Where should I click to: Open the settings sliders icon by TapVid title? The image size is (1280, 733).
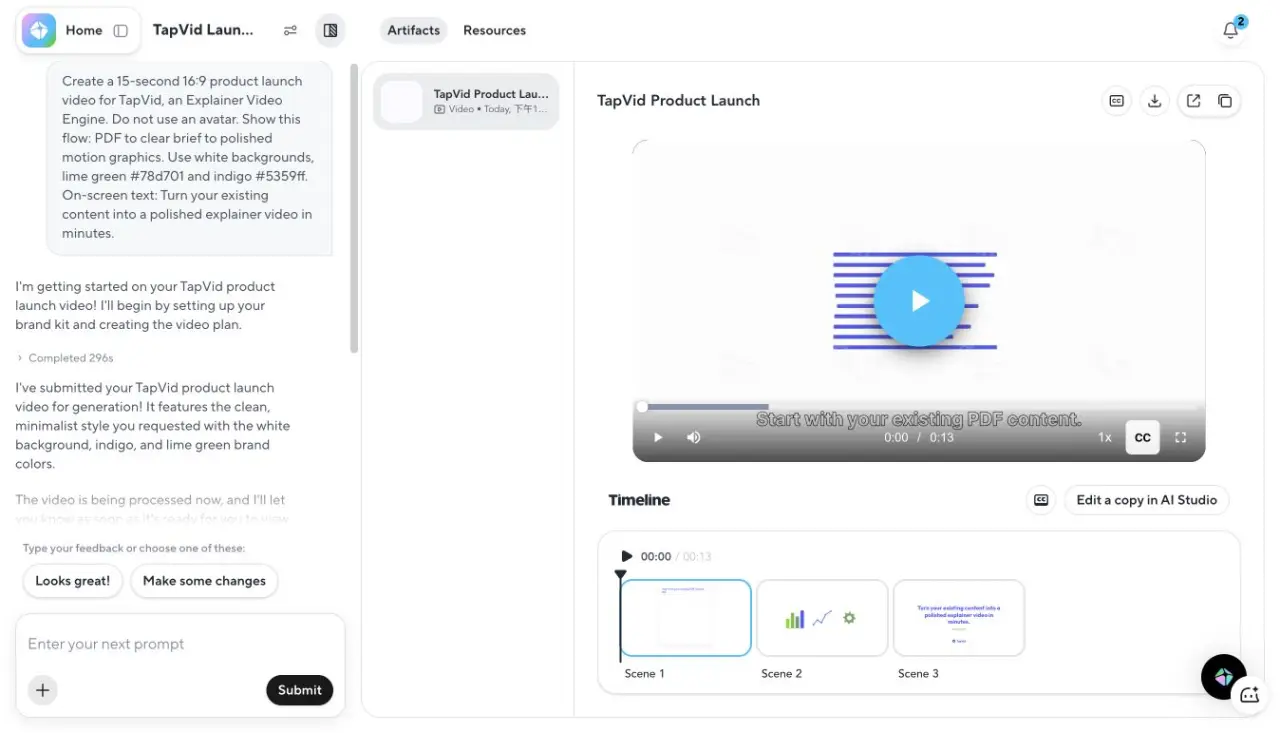290,31
